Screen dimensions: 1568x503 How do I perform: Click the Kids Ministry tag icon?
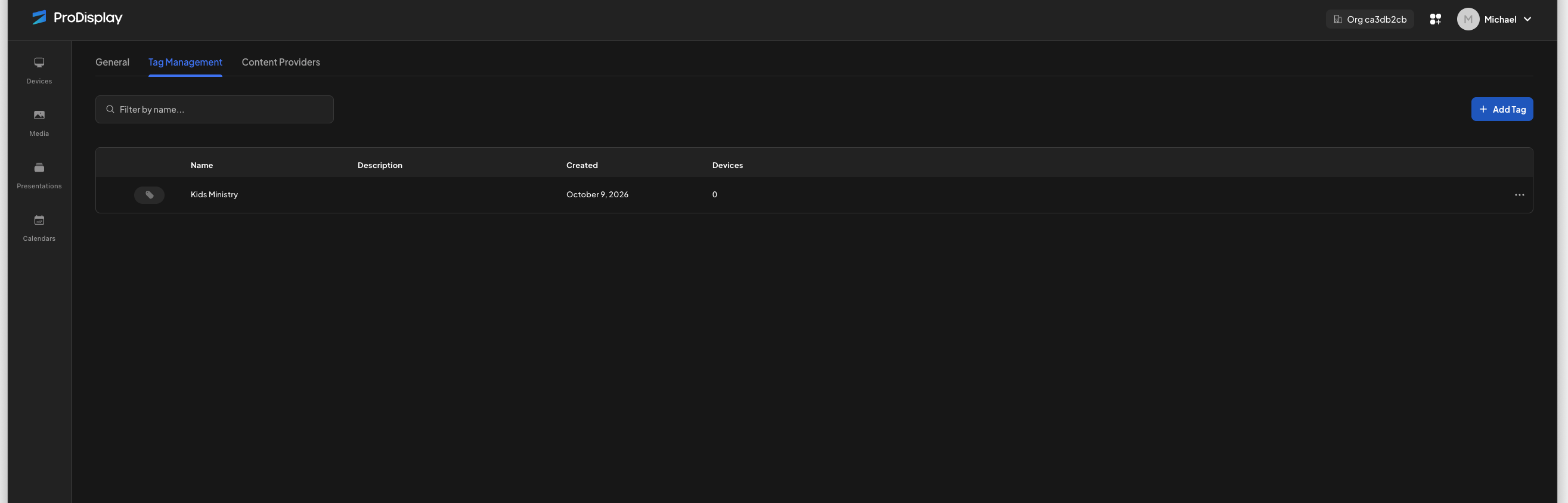coord(149,195)
